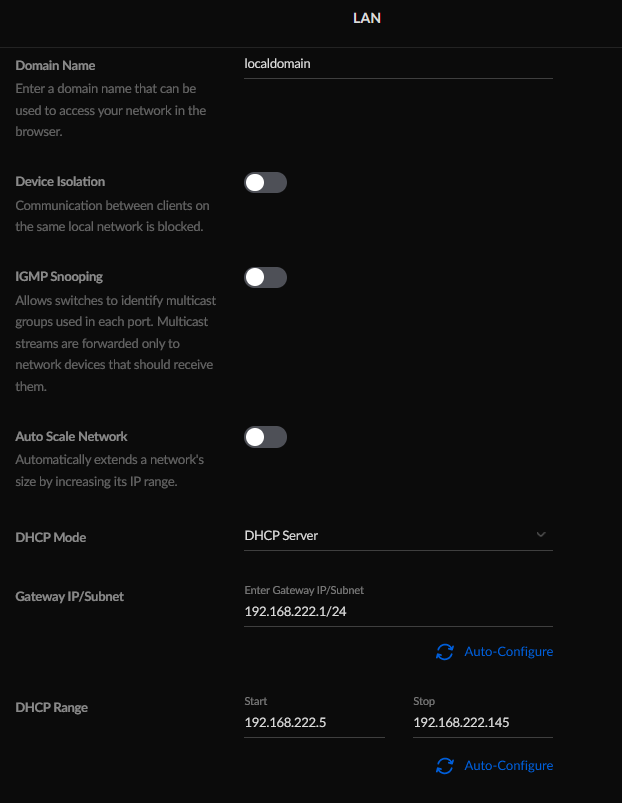This screenshot has width=622, height=803.
Task: Click the DHCP Mode label
Action: (51, 537)
